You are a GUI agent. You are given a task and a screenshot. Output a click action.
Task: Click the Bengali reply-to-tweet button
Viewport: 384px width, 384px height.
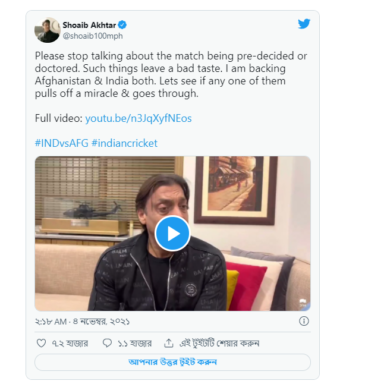pos(173,362)
